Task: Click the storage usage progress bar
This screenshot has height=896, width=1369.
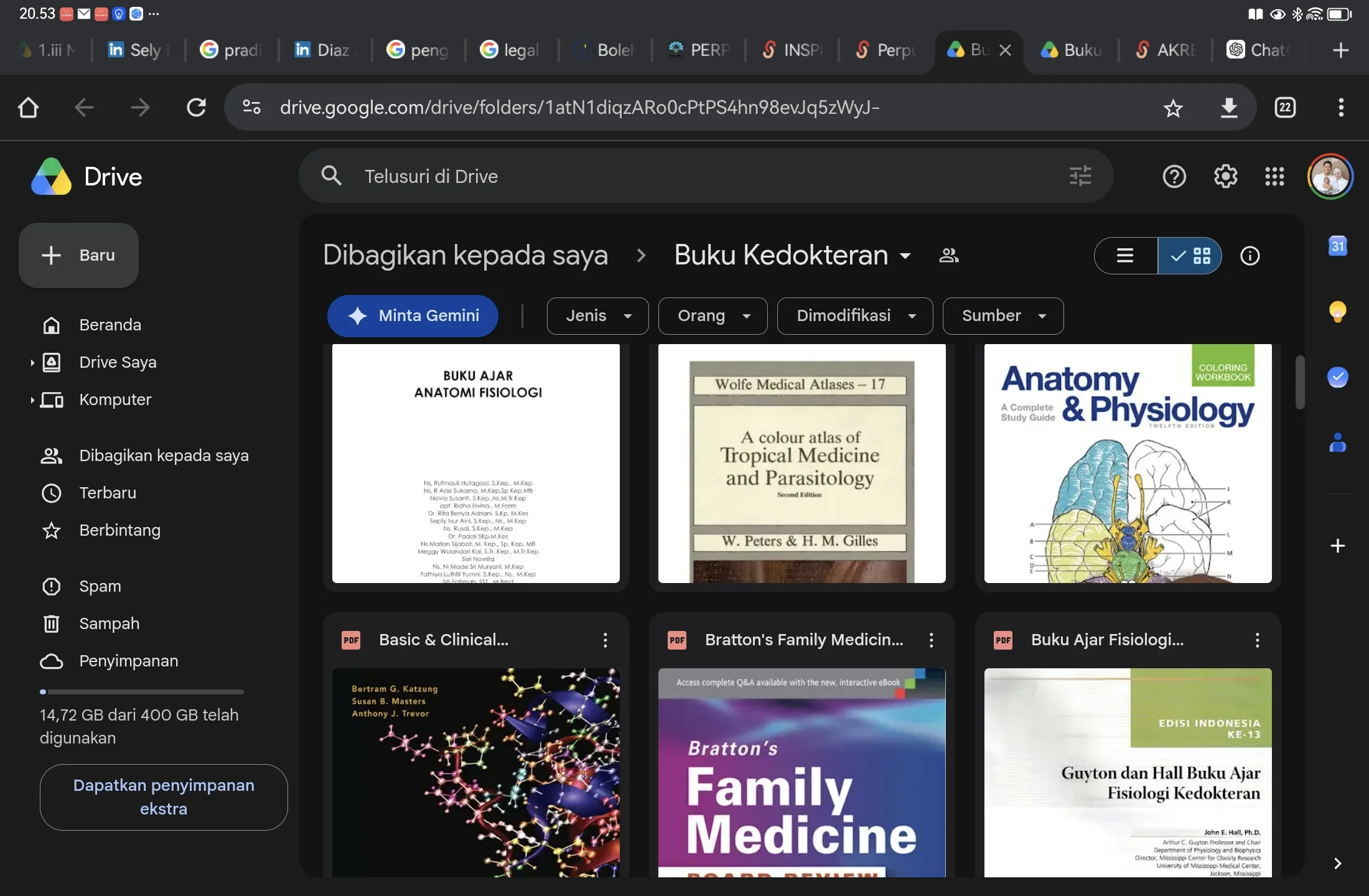Action: 142,691
